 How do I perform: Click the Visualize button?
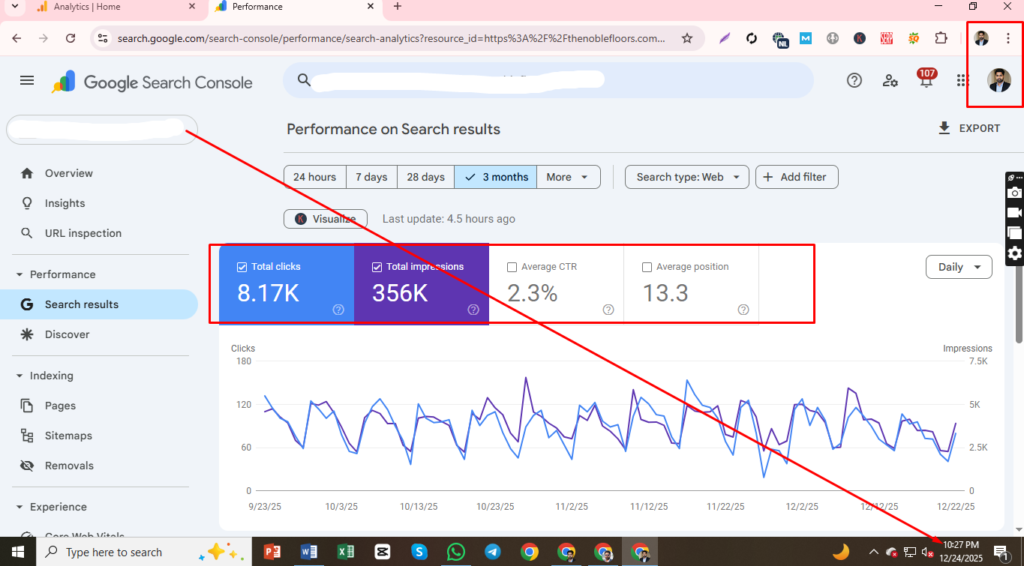(x=325, y=219)
